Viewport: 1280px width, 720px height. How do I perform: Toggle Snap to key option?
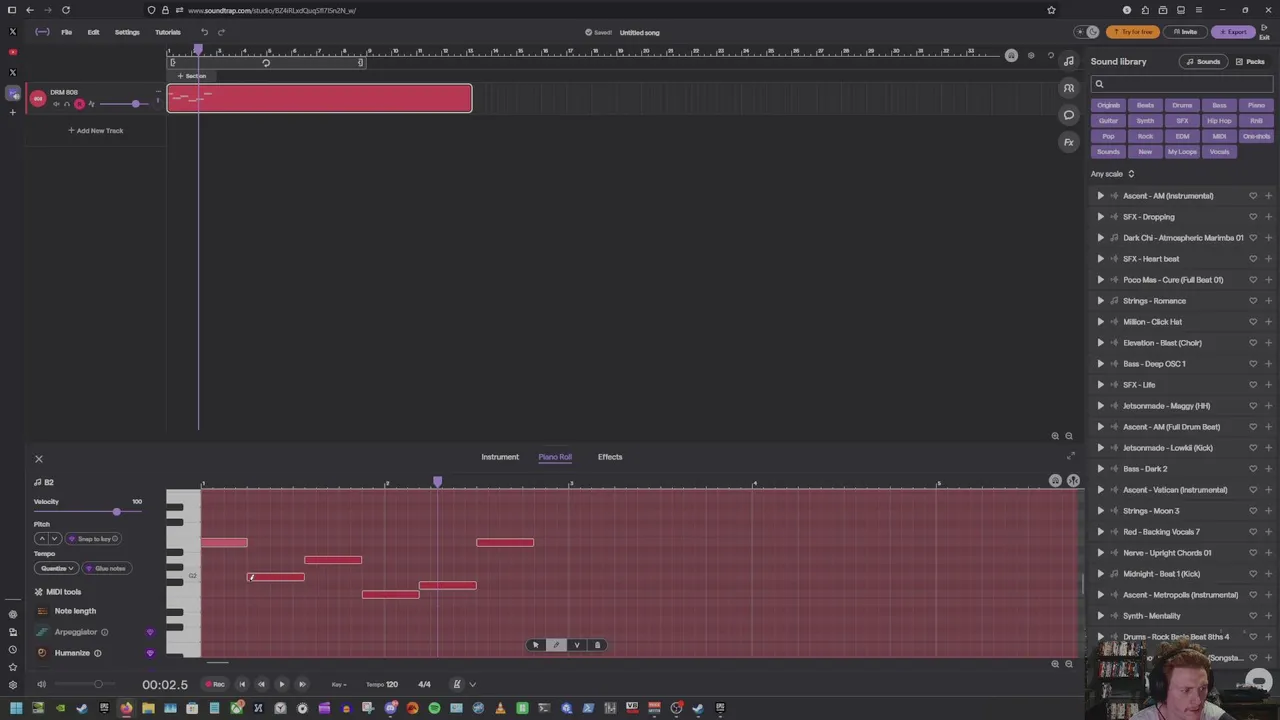point(93,539)
